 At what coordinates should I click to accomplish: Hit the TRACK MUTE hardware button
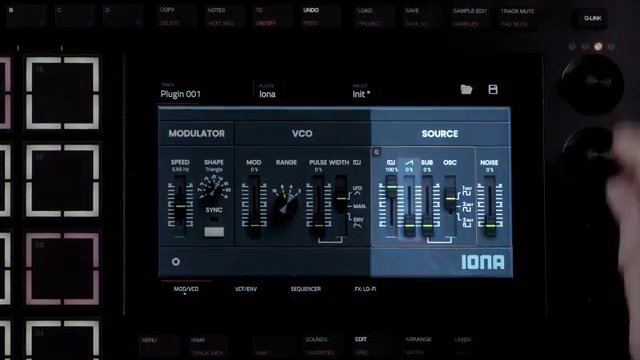[518, 18]
